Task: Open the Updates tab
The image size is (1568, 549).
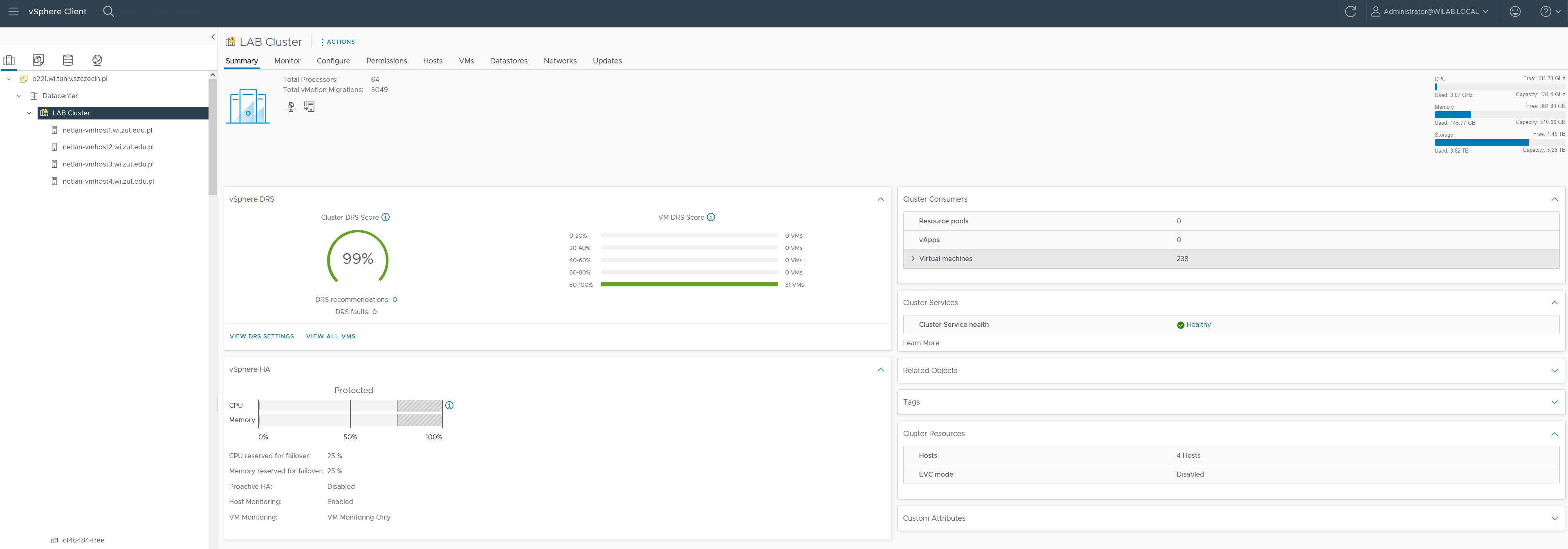Action: pyautogui.click(x=607, y=61)
